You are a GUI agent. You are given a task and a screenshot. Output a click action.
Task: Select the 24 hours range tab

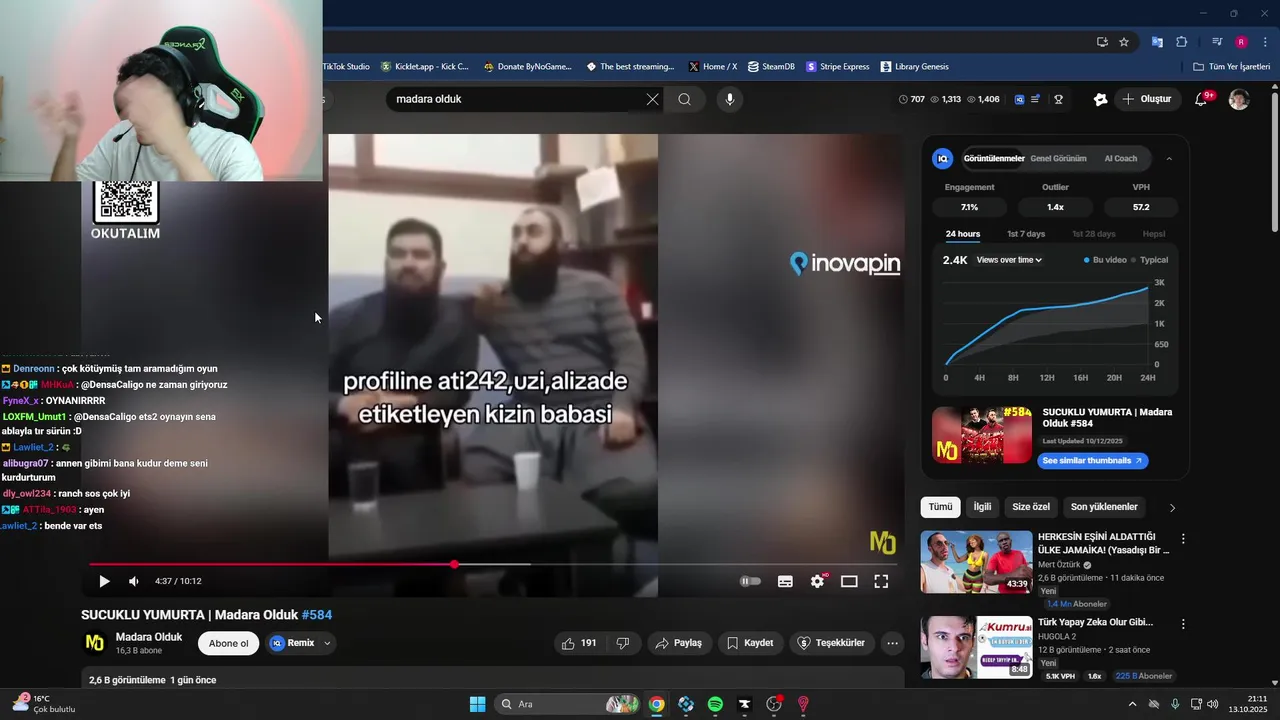pos(963,234)
